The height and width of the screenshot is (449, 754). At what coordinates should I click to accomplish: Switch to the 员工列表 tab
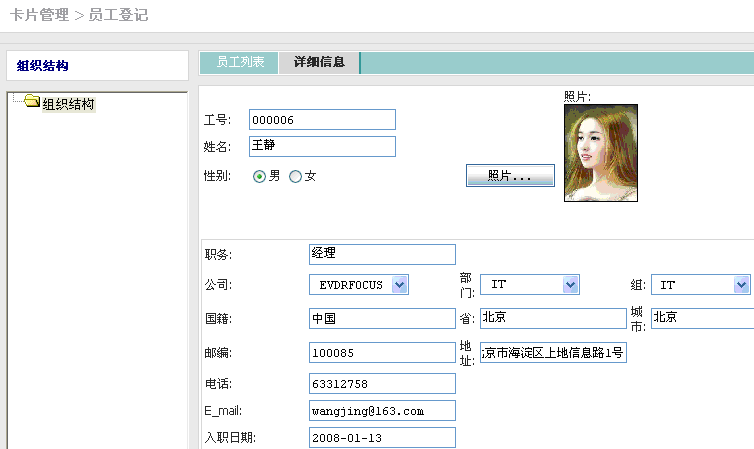(240, 62)
